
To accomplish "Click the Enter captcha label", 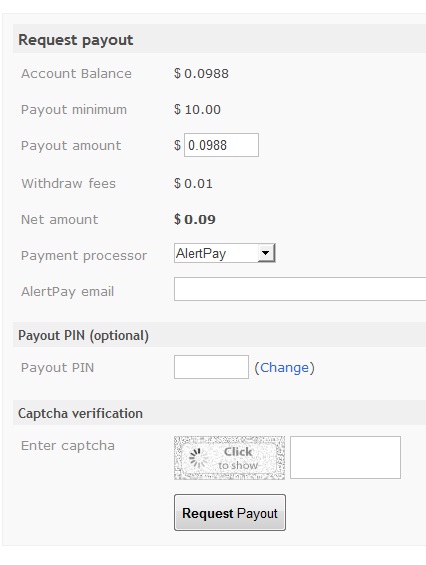I will [68, 446].
